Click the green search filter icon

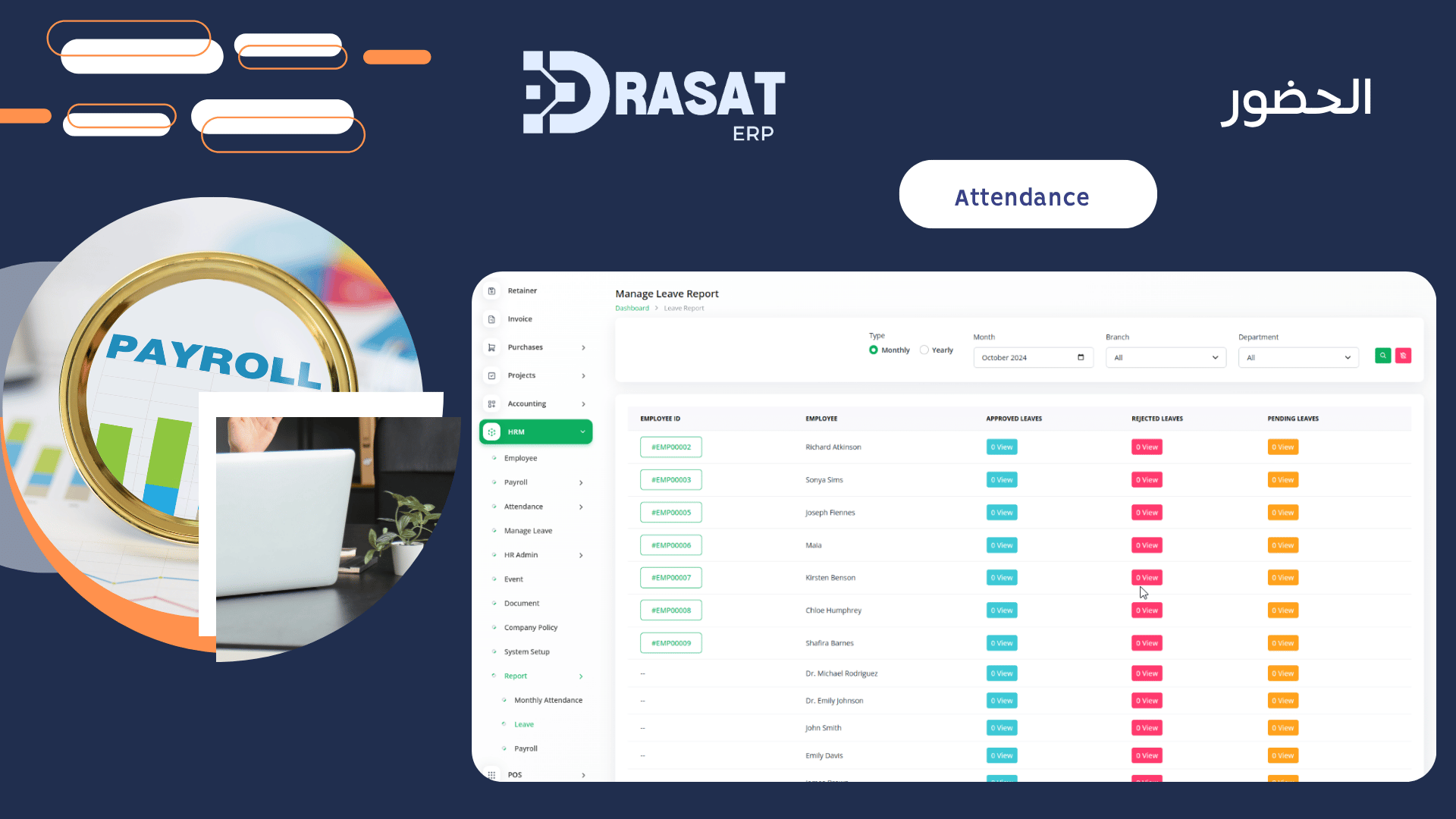1382,356
